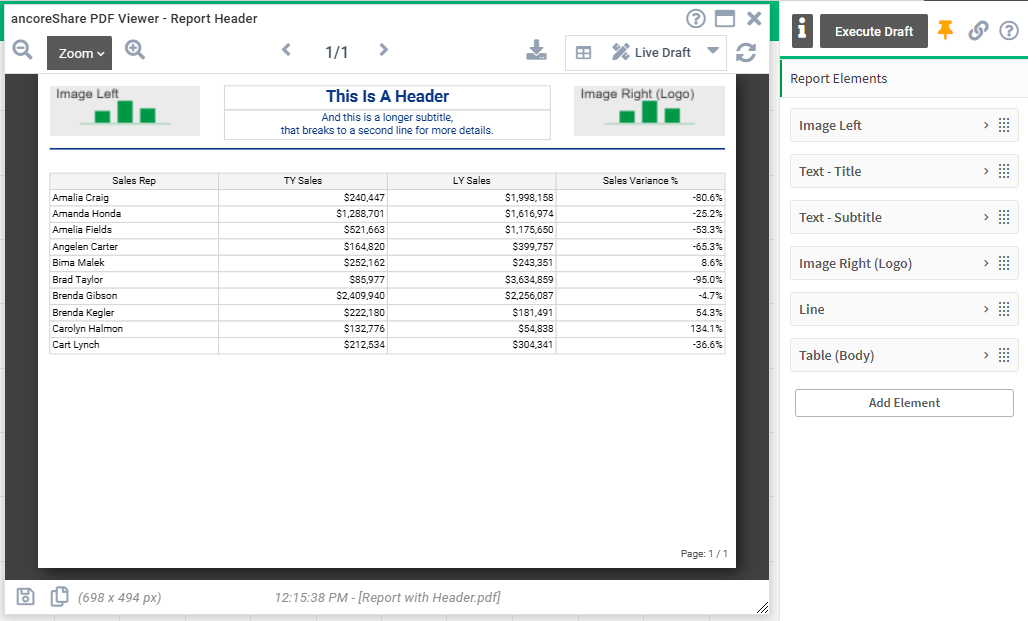The width and height of the screenshot is (1028, 621).
Task: Click the 'Brenda Gibson' table cell
Action: 134,296
